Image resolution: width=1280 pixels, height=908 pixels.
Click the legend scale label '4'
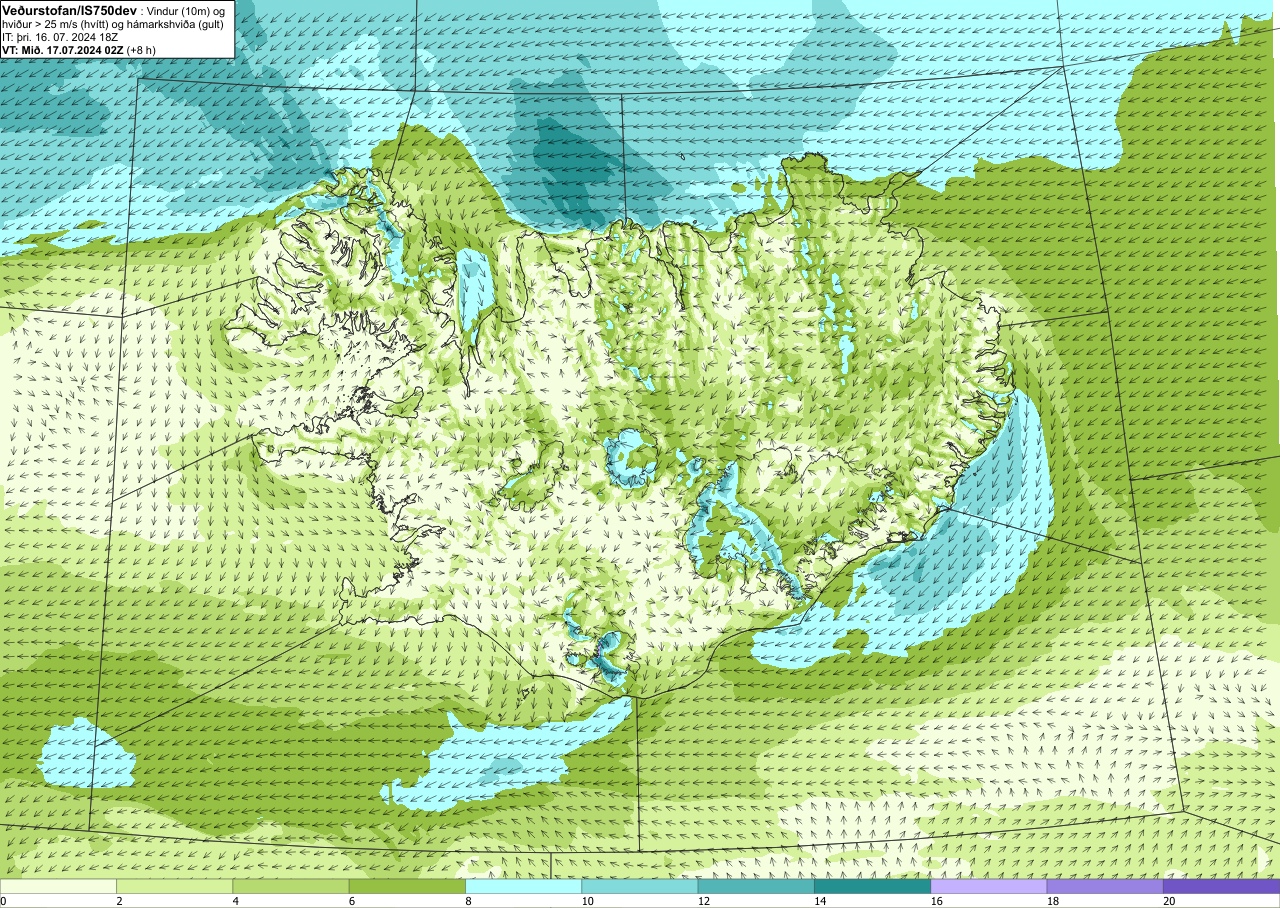235,901
